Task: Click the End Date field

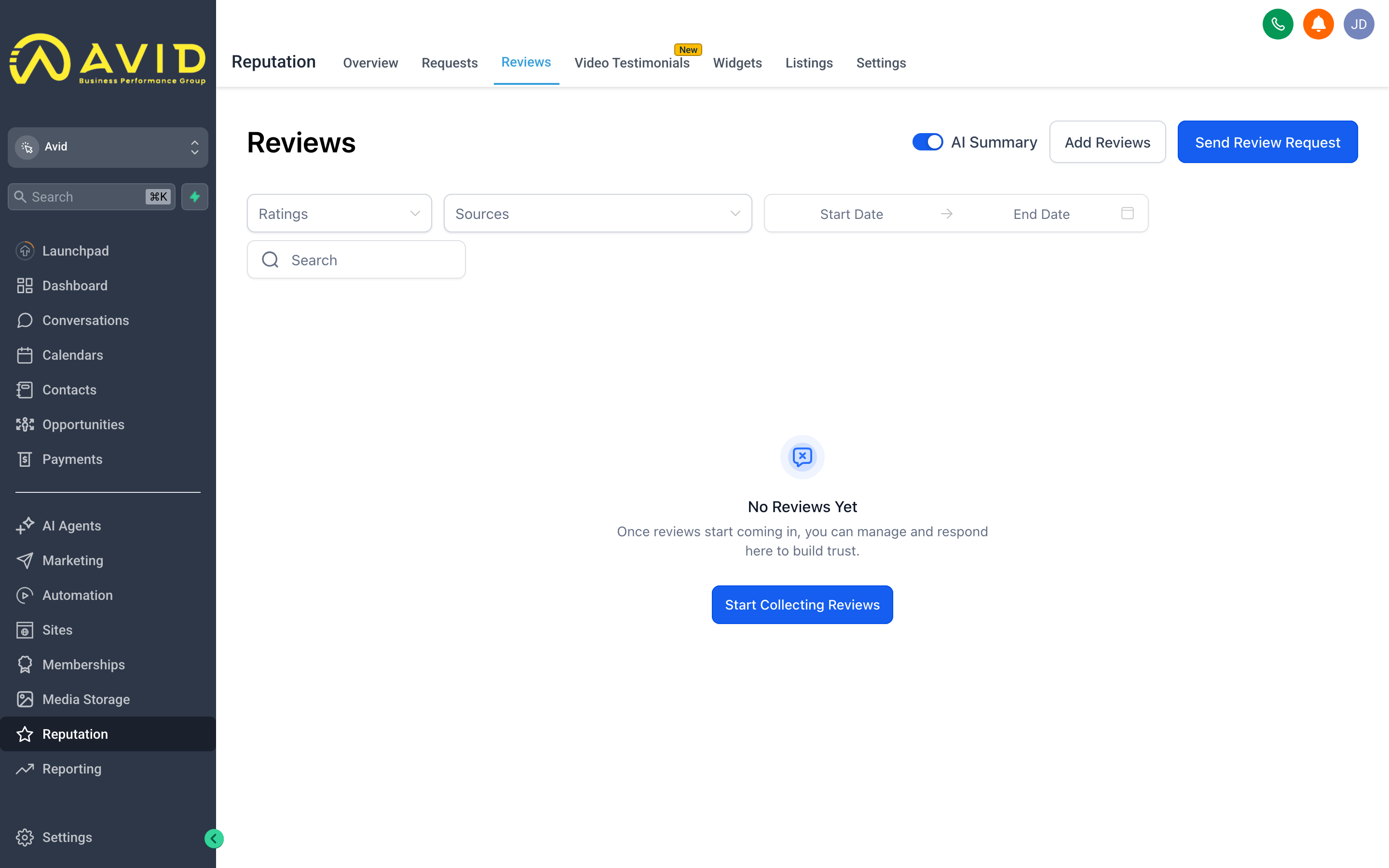Action: (x=1041, y=214)
